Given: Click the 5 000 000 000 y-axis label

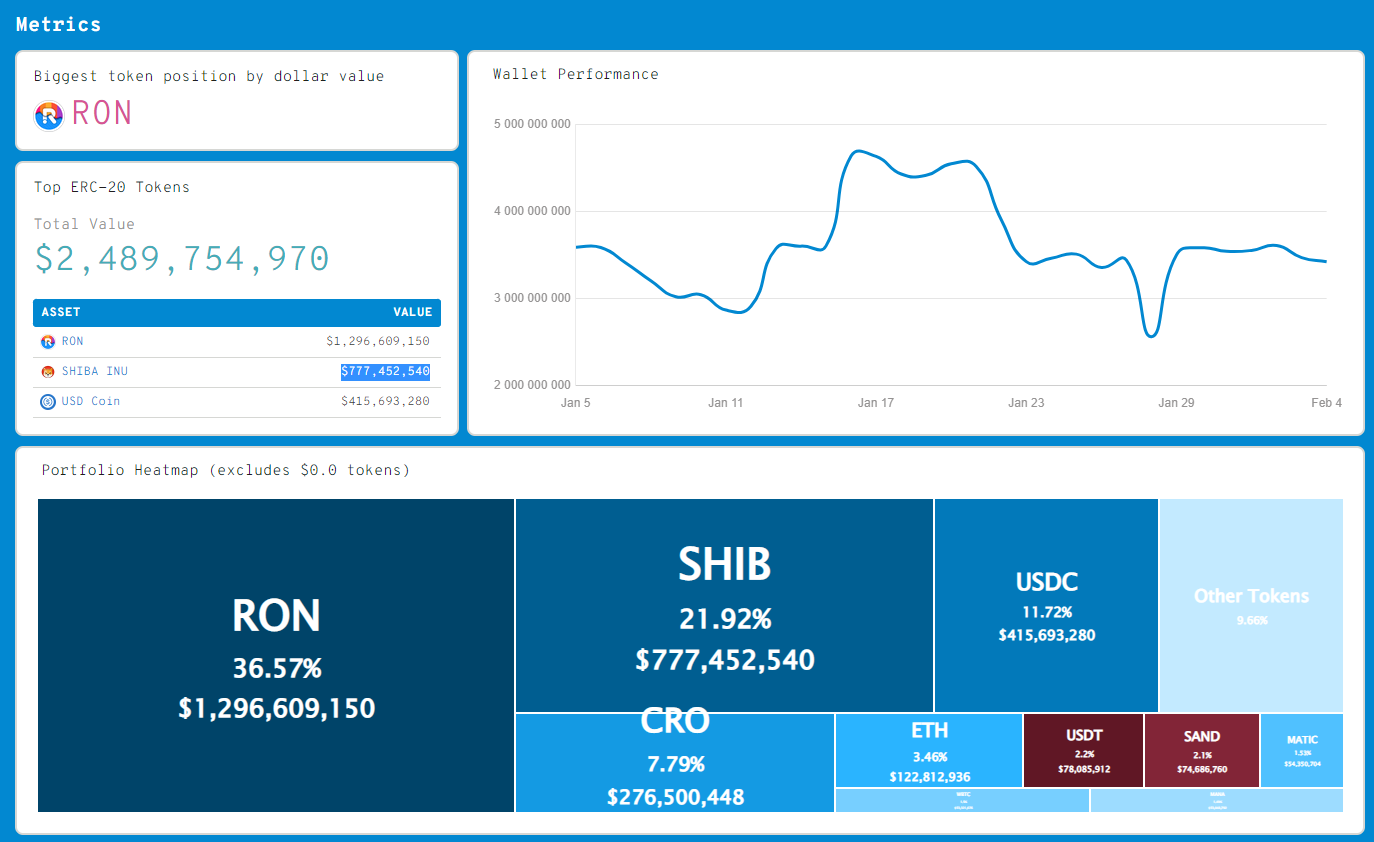Looking at the screenshot, I should (x=532, y=124).
